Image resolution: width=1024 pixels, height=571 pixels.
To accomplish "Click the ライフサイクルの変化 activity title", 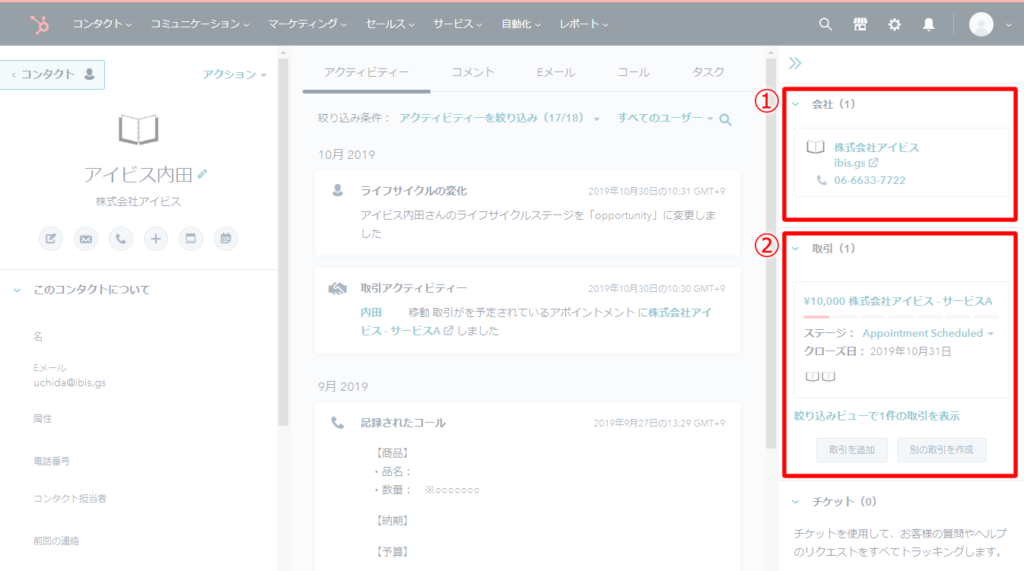I will (414, 191).
